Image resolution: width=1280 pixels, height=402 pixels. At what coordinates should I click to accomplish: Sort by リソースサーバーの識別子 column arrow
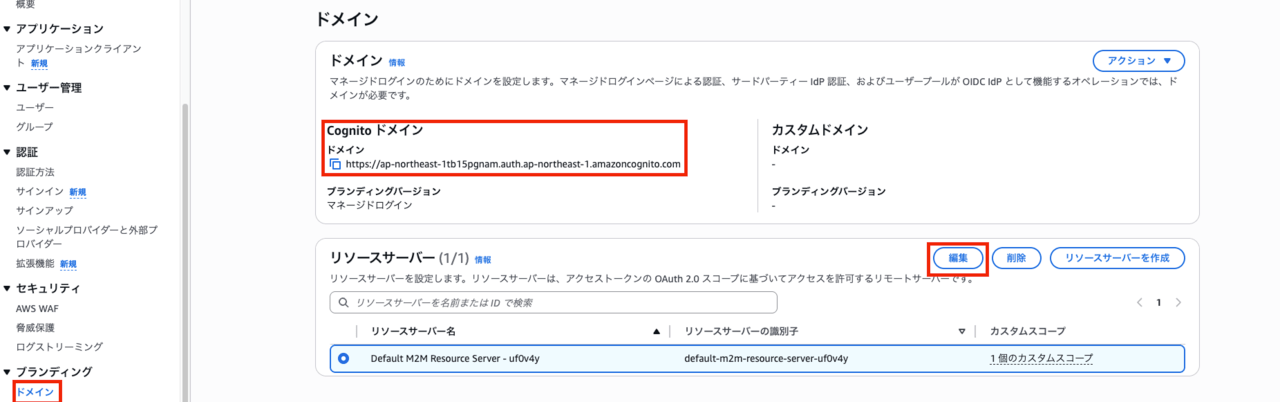(961, 331)
